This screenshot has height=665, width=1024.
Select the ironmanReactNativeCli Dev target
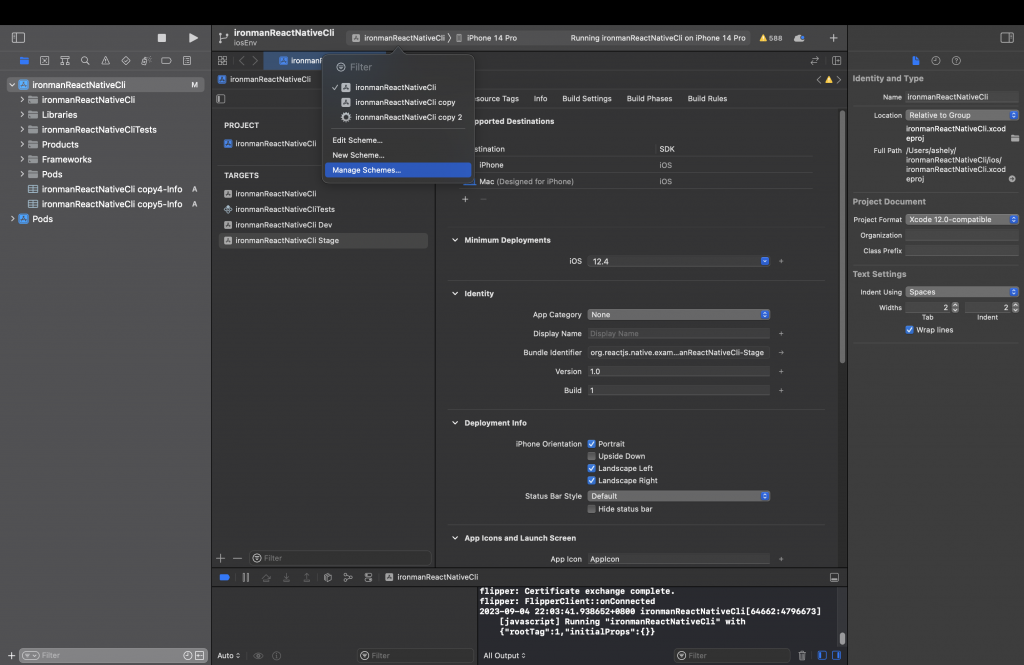(283, 225)
